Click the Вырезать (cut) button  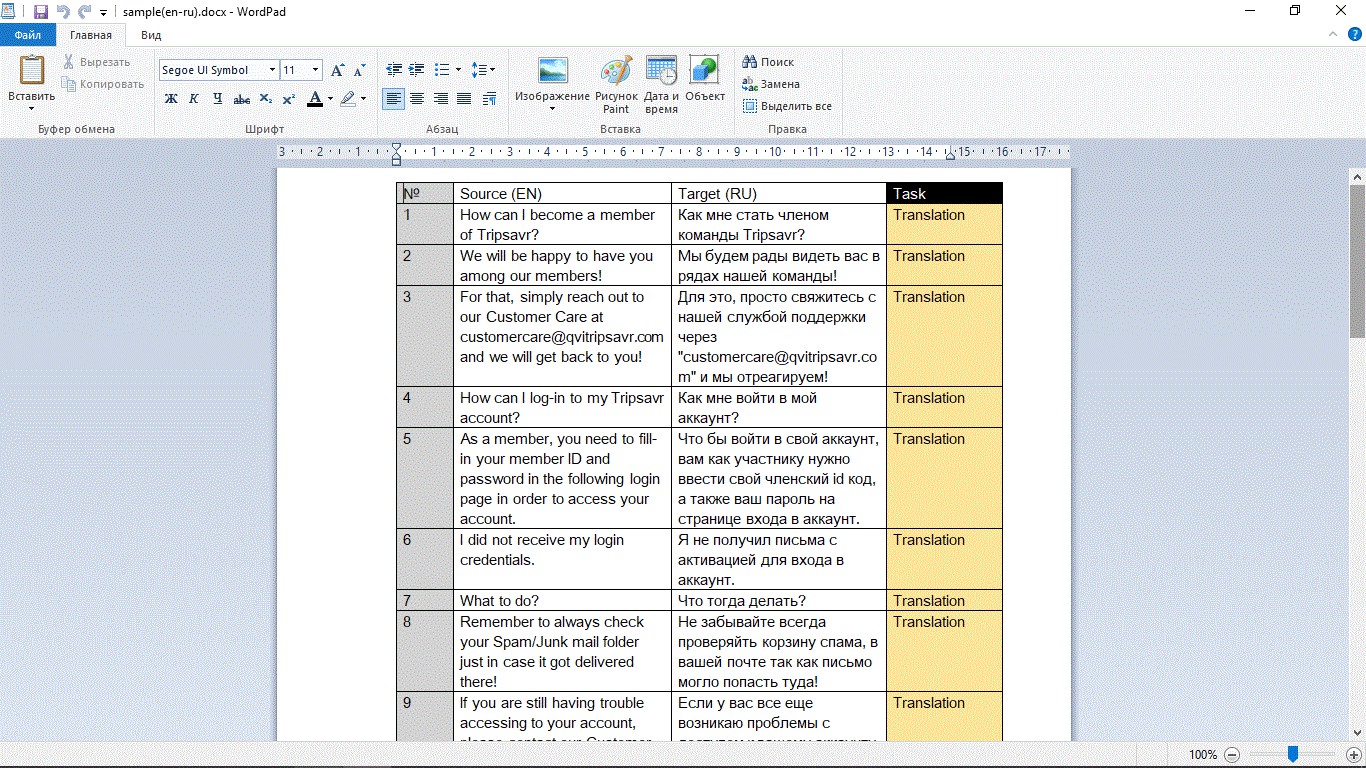click(x=96, y=62)
